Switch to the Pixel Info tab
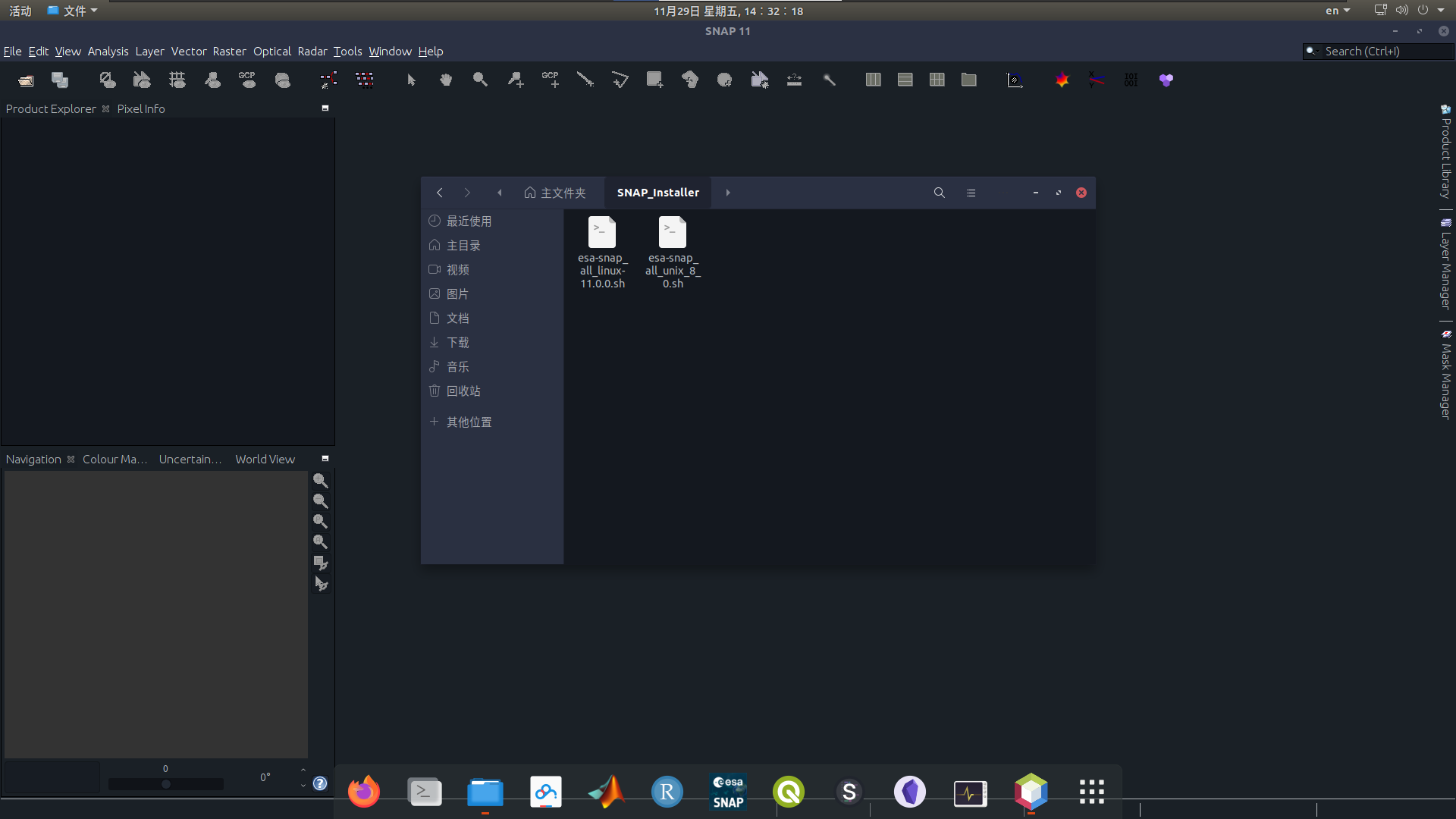This screenshot has height=819, width=1456. (141, 109)
